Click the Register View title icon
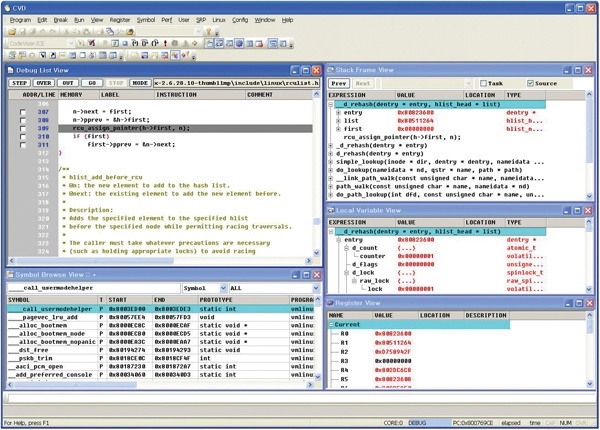This screenshot has height=430, width=600. [334, 301]
